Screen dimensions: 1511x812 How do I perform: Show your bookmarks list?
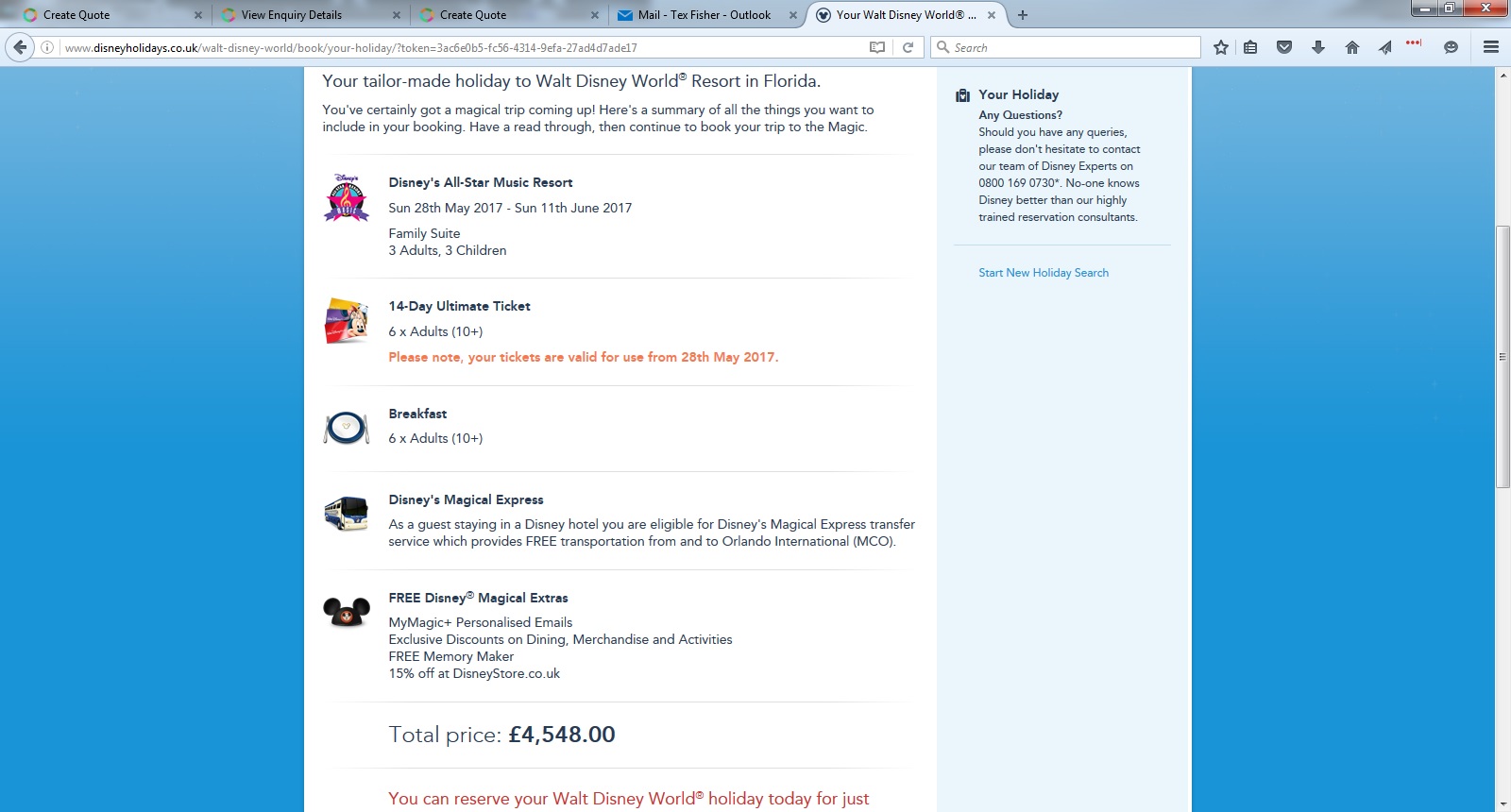click(x=1250, y=47)
